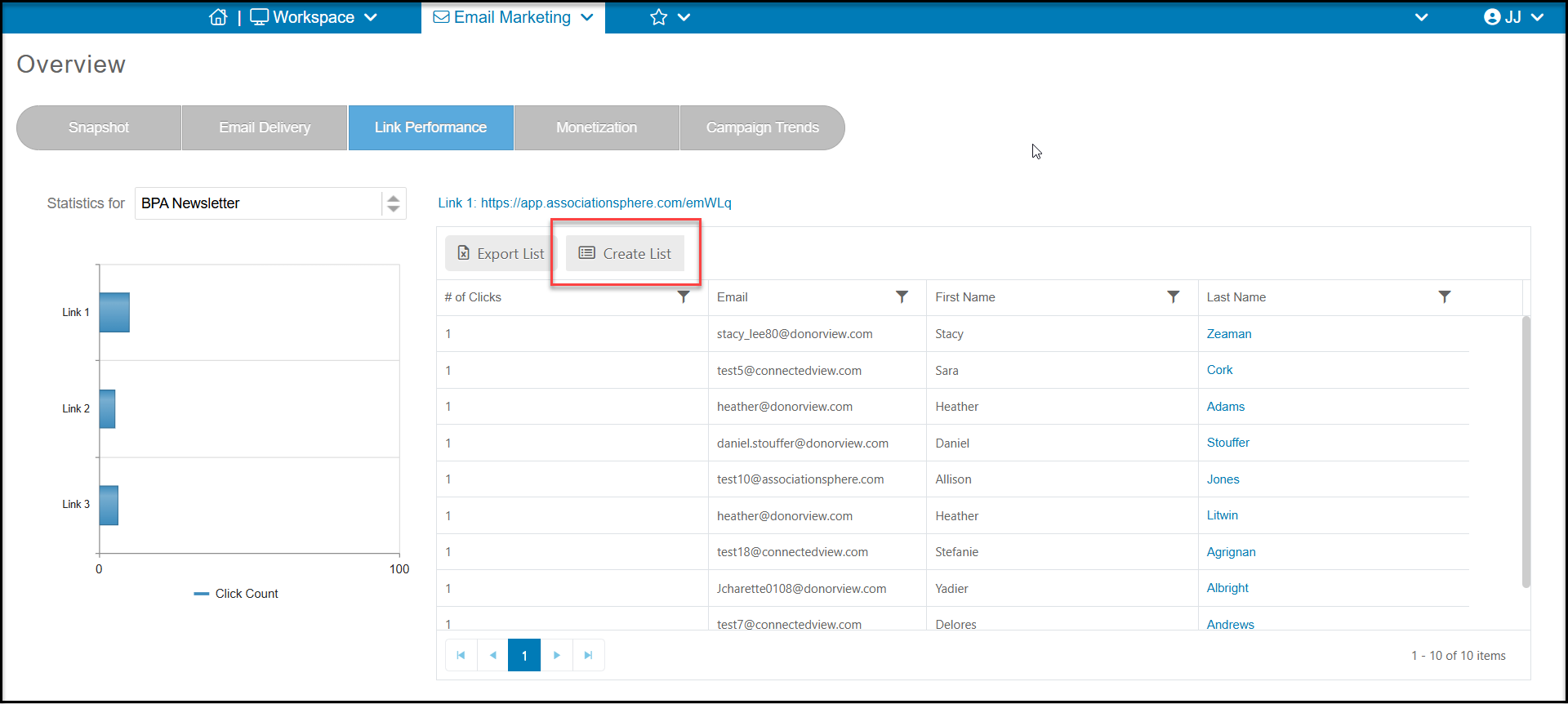Go to the first results page
Viewport: 1568px width, 704px height.
pos(461,655)
